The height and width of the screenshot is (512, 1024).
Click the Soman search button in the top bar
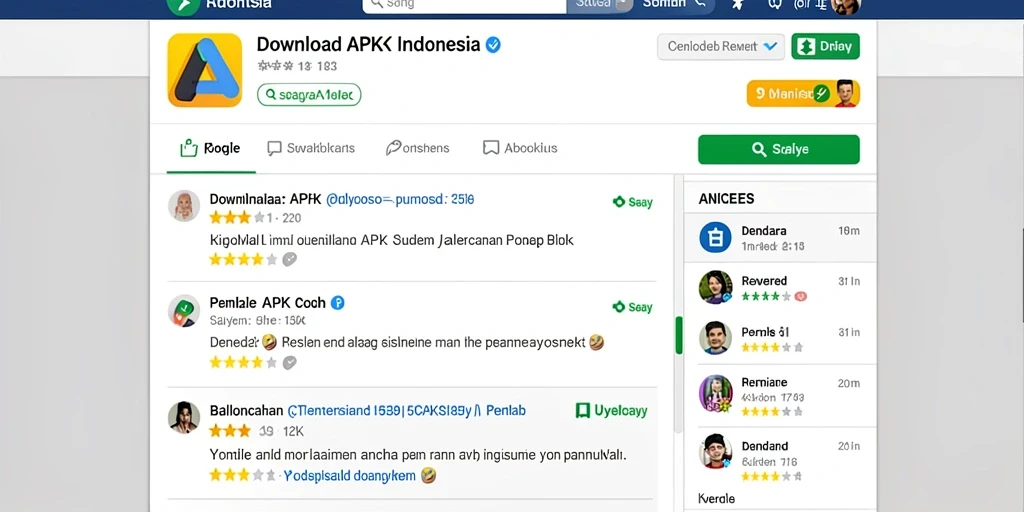[x=674, y=5]
